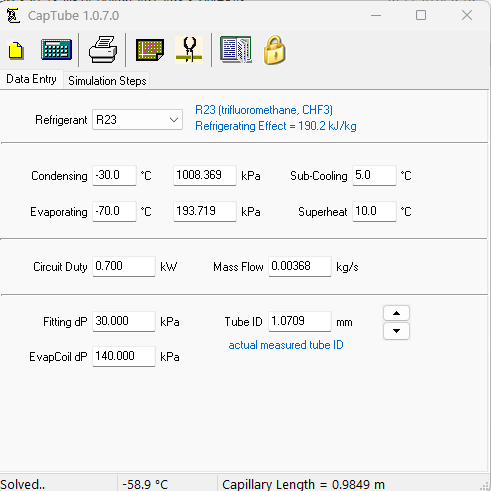Click the Condensing pressure field 1008.369

point(205,175)
